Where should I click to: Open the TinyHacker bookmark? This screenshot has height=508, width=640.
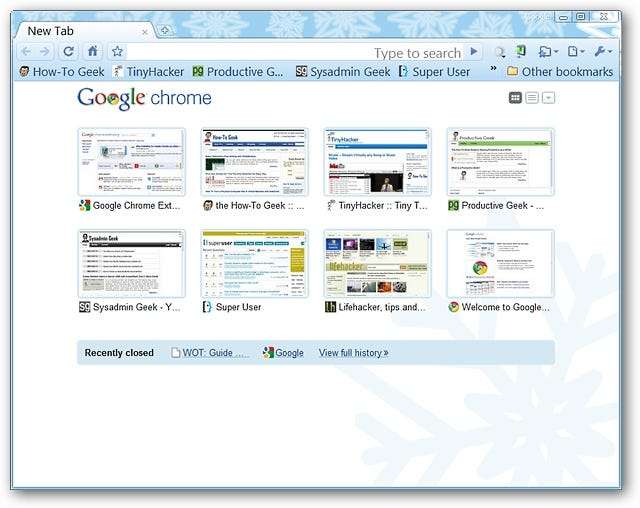(x=148, y=72)
